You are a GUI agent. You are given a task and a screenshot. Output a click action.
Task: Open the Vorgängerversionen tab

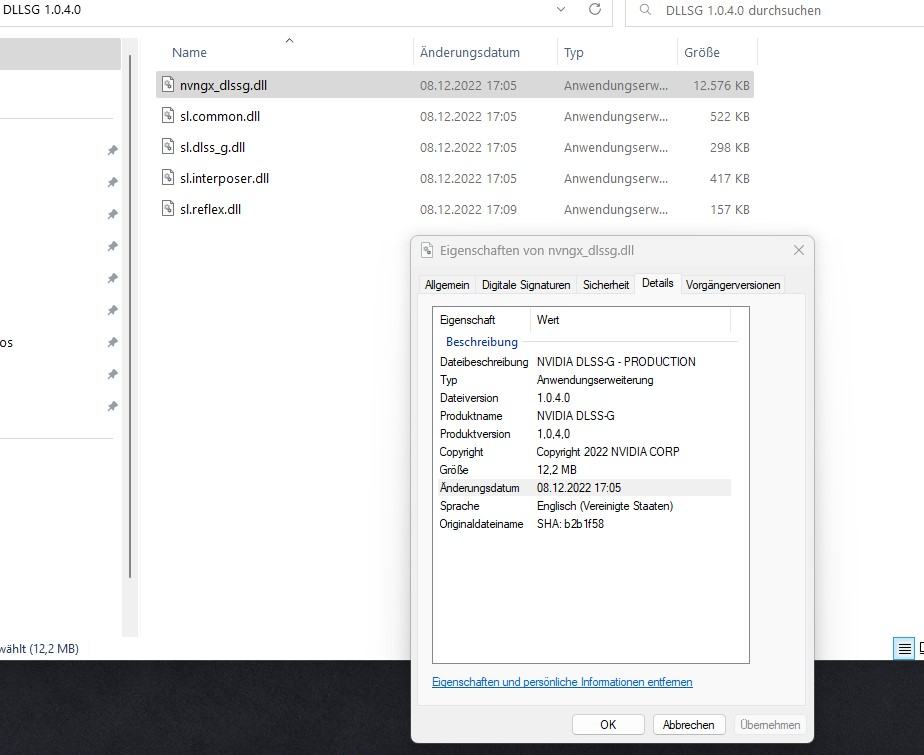tap(733, 285)
